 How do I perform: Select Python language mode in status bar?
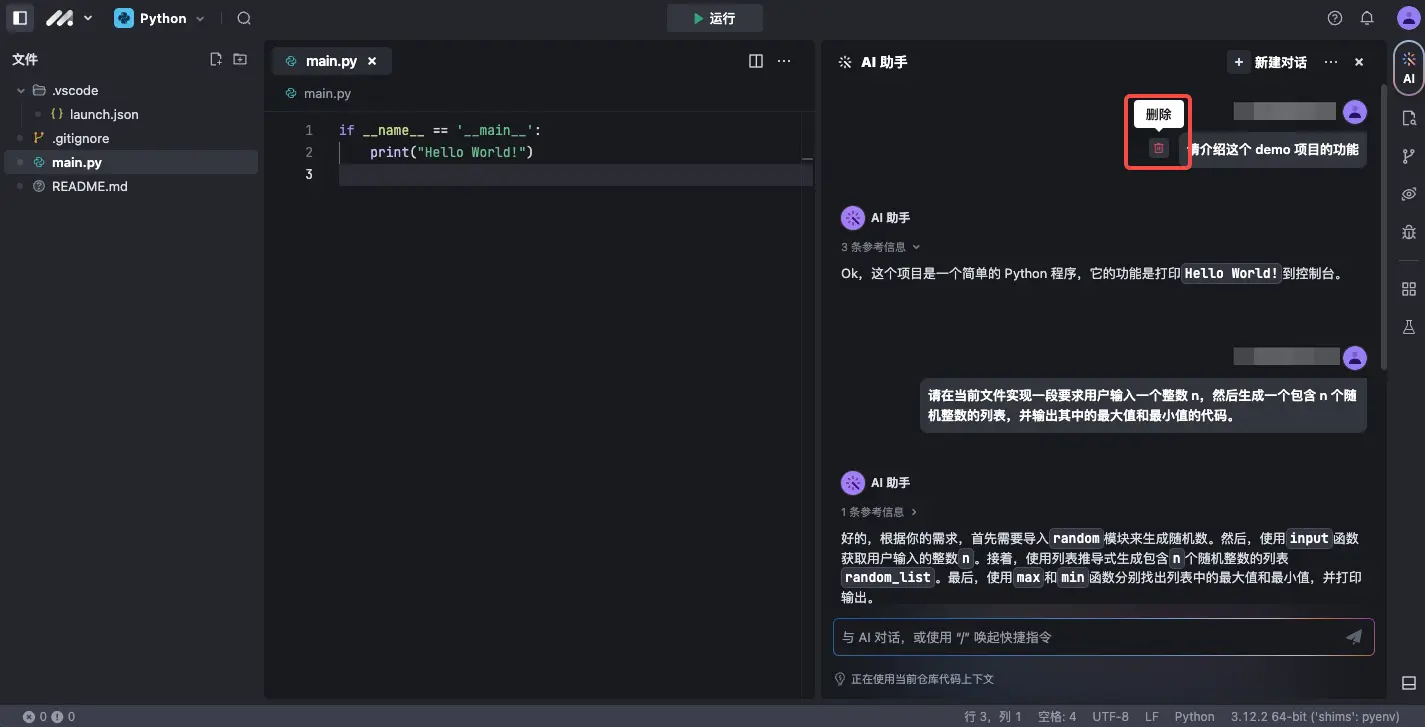[1194, 717]
